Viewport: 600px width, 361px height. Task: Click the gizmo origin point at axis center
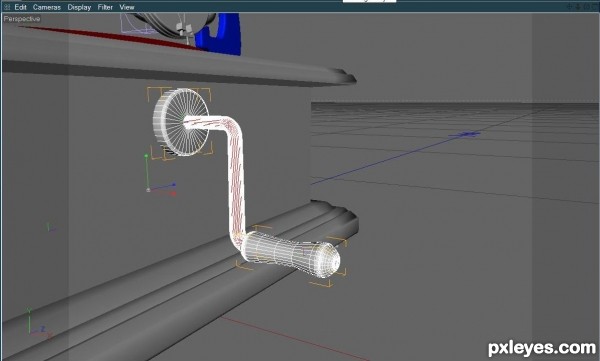point(148,190)
